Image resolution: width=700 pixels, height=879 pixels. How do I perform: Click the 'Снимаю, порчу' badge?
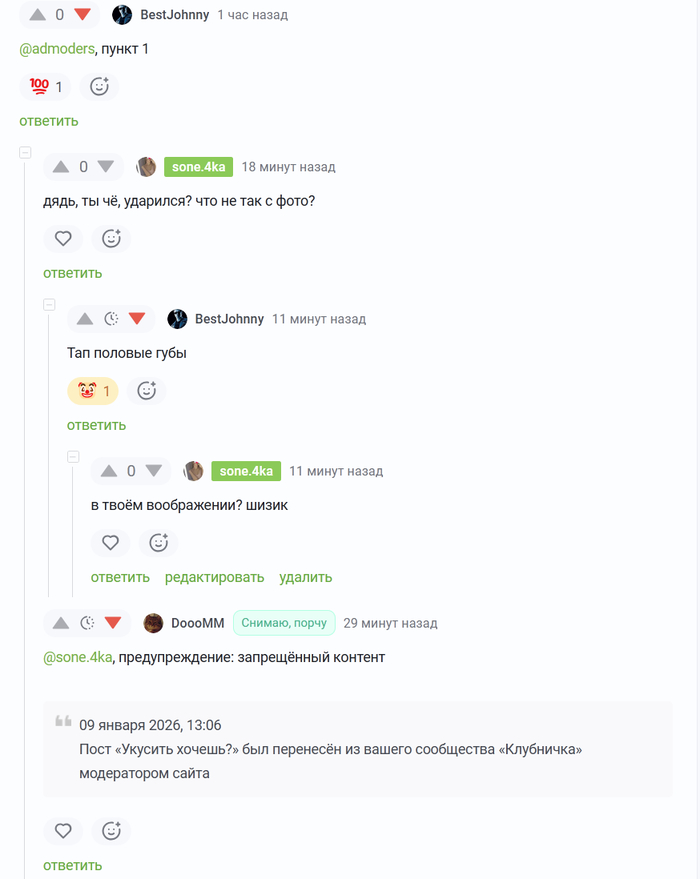284,623
